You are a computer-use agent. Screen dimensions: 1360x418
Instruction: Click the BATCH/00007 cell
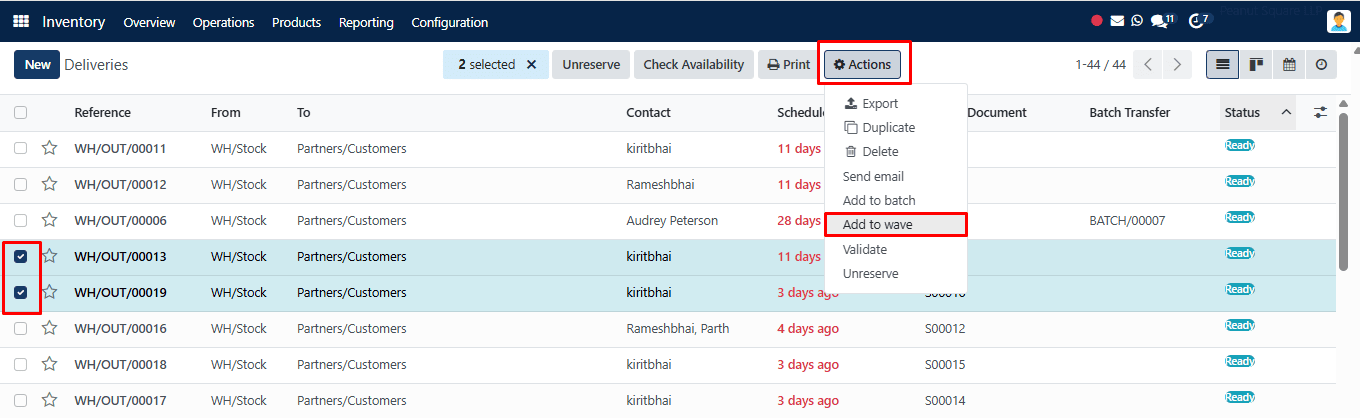coord(1127,221)
